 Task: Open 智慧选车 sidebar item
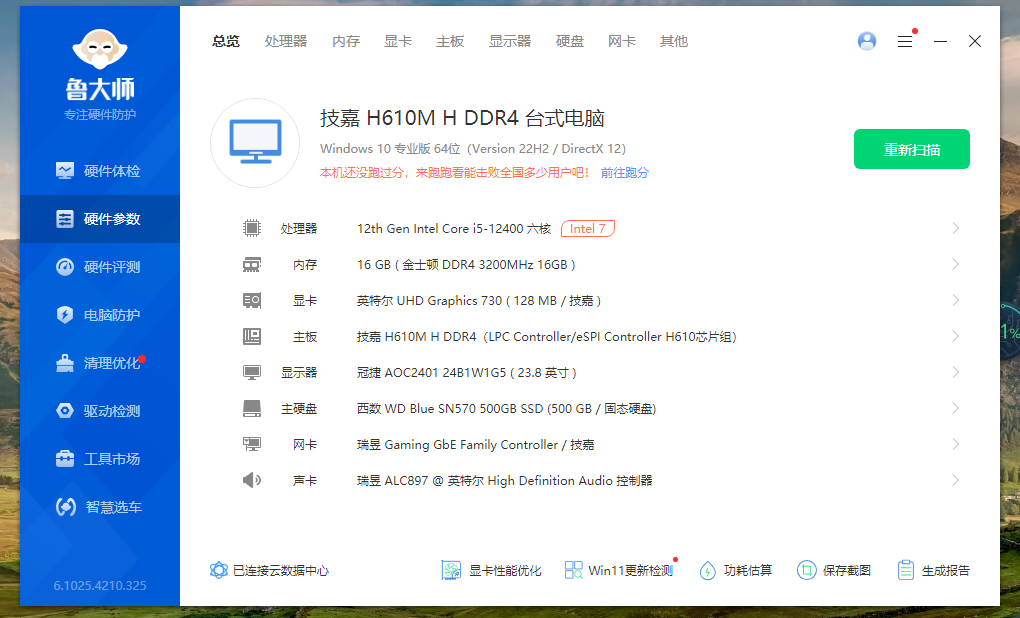point(100,507)
